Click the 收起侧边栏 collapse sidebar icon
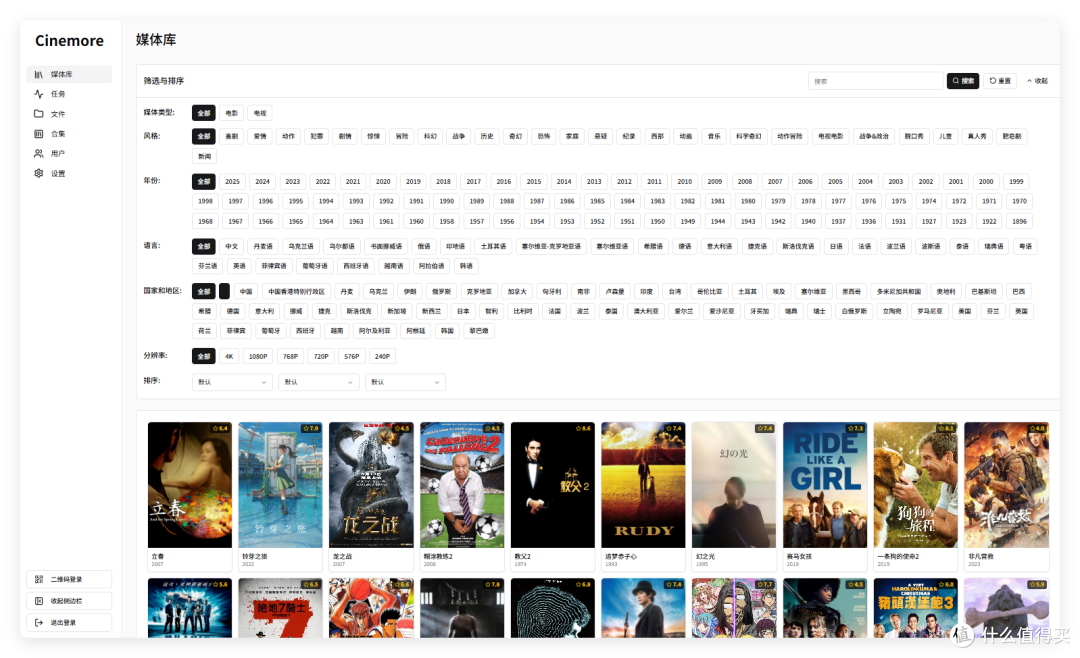 click(x=39, y=601)
